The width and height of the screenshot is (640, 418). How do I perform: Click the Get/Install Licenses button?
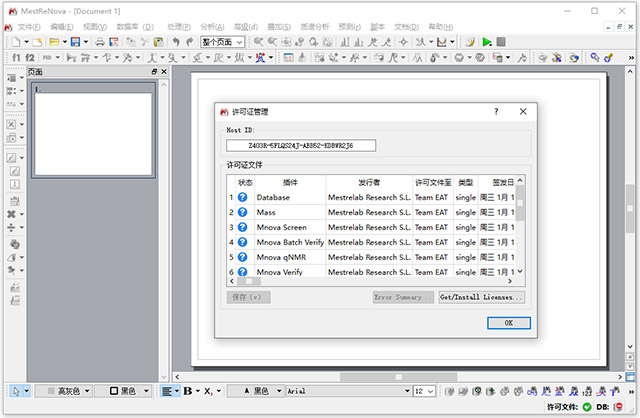[482, 297]
